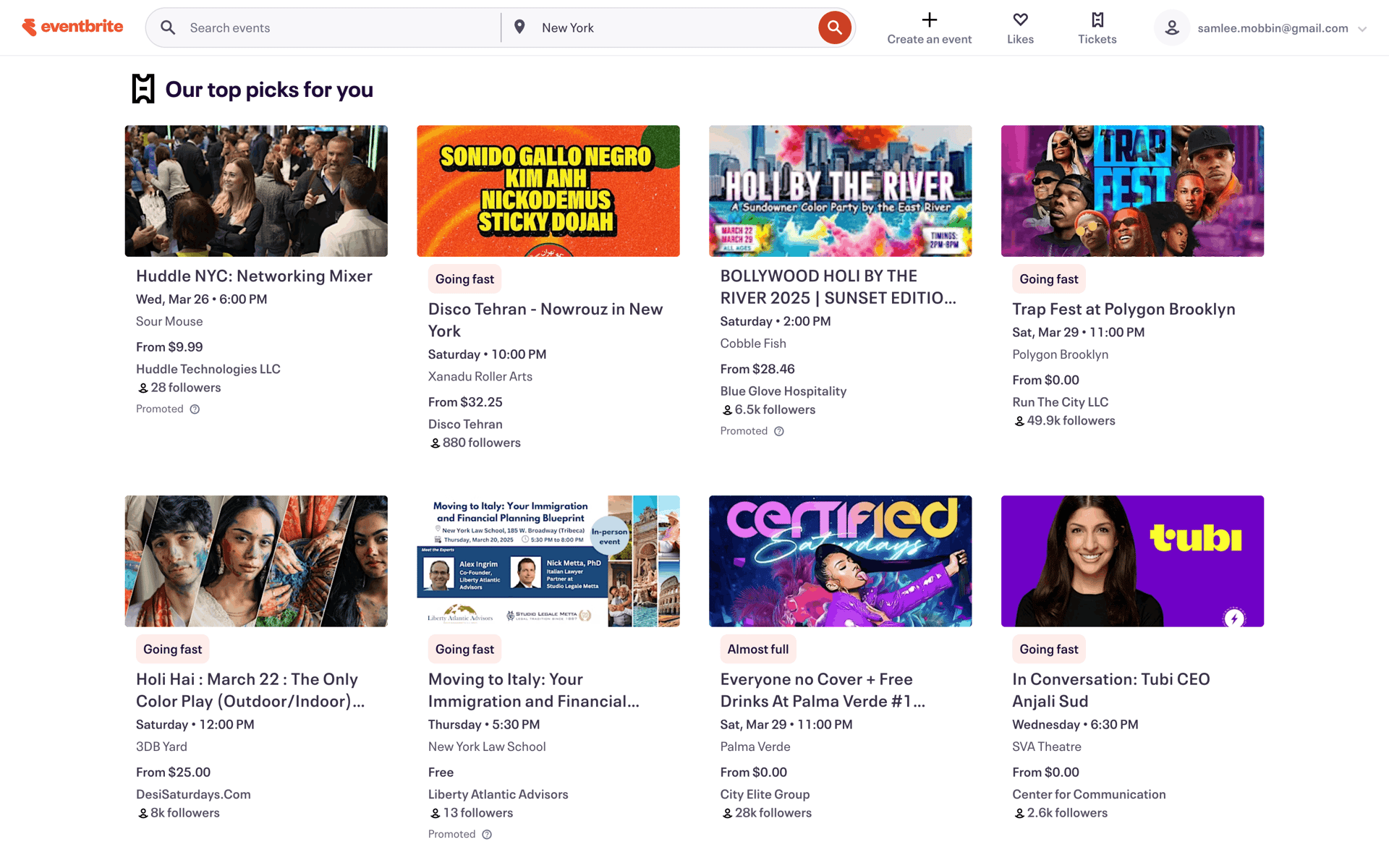Click the Promoted info icon under Bollywood Holi

pos(779,431)
